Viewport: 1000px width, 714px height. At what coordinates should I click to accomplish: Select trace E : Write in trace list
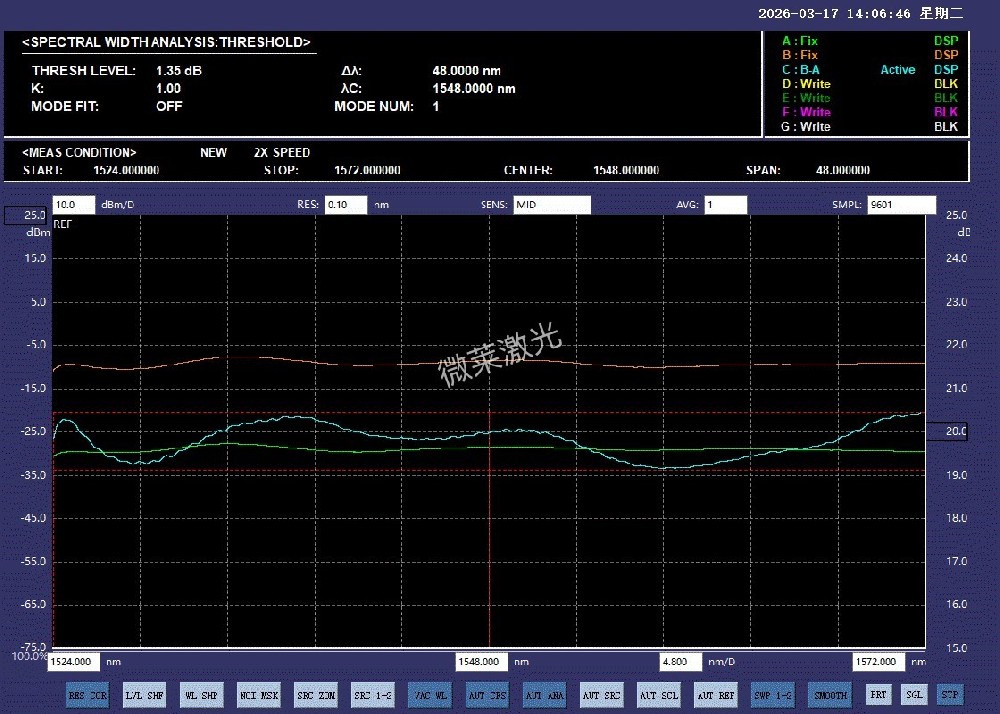(x=806, y=98)
